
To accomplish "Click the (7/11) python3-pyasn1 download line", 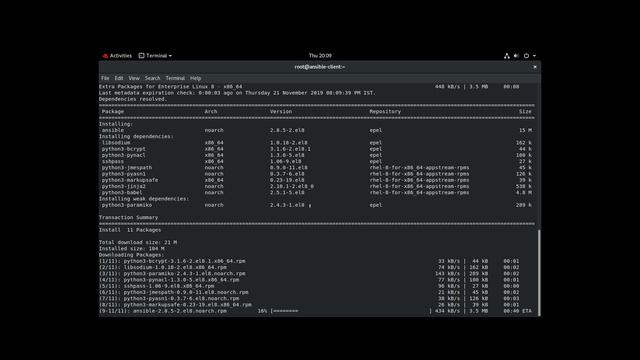I will [x=309, y=298].
